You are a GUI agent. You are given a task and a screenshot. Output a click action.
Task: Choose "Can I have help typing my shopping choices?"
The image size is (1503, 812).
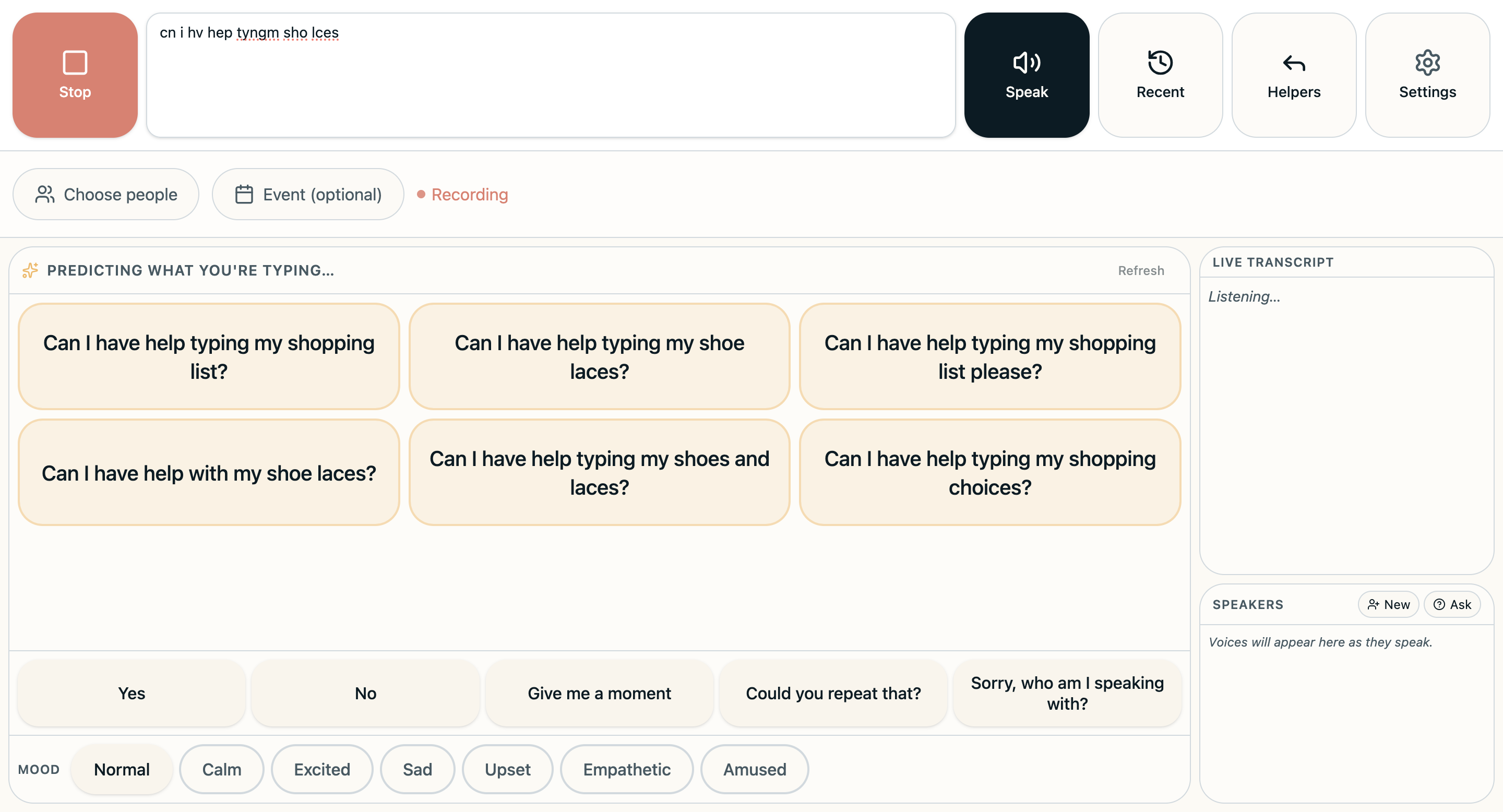point(989,472)
